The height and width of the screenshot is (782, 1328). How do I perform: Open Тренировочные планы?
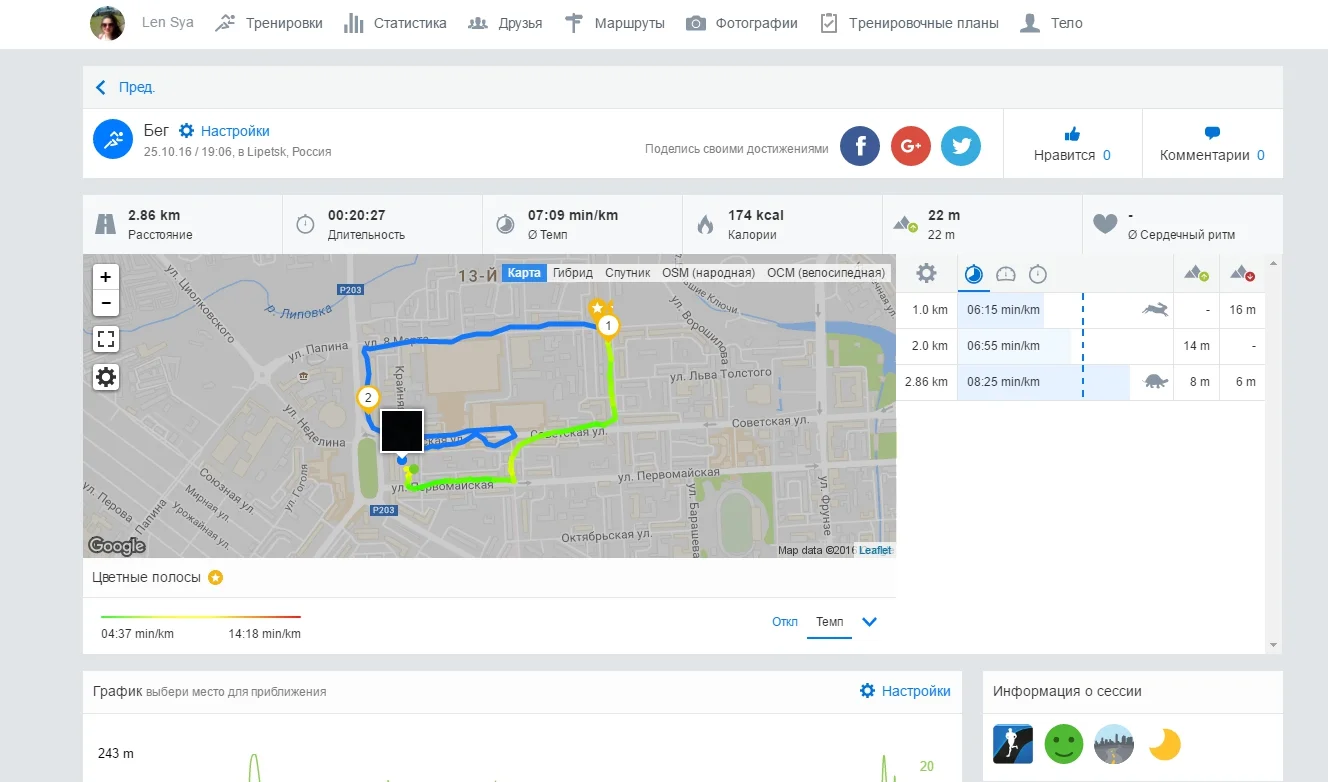(909, 23)
